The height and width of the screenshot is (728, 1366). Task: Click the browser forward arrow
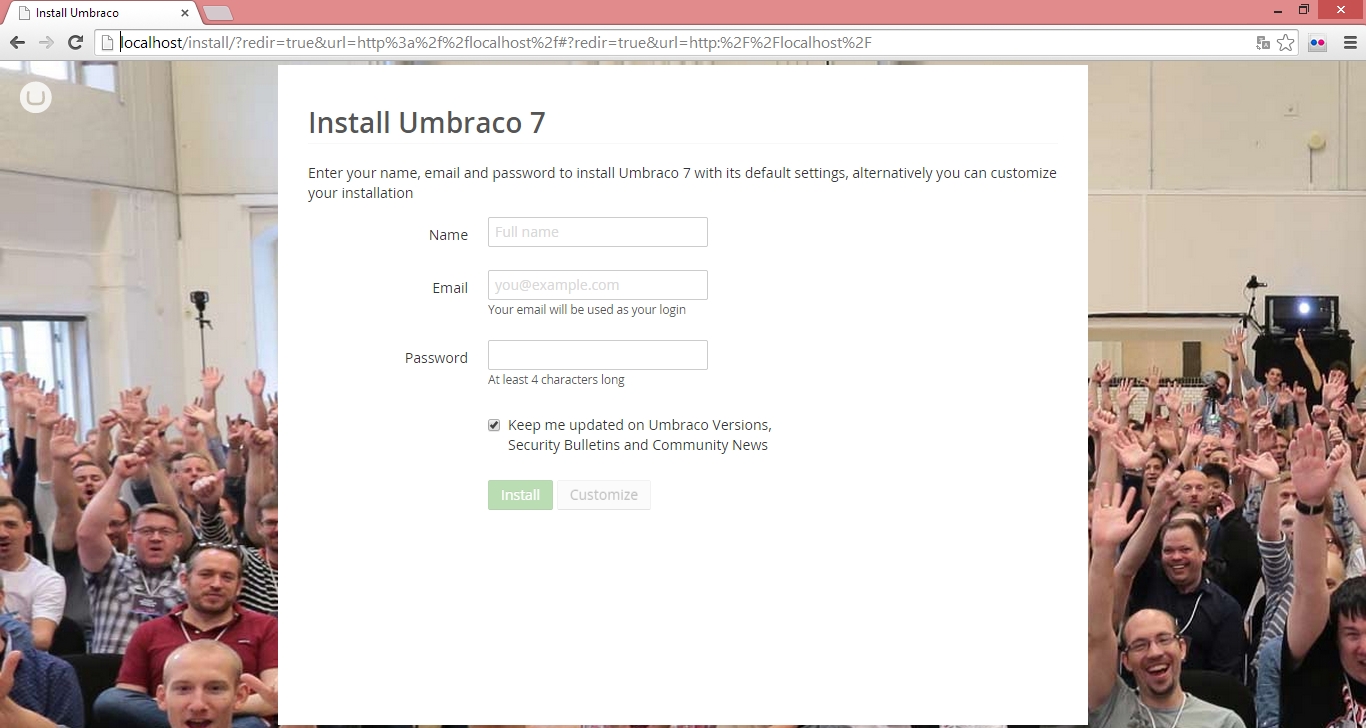(x=46, y=42)
